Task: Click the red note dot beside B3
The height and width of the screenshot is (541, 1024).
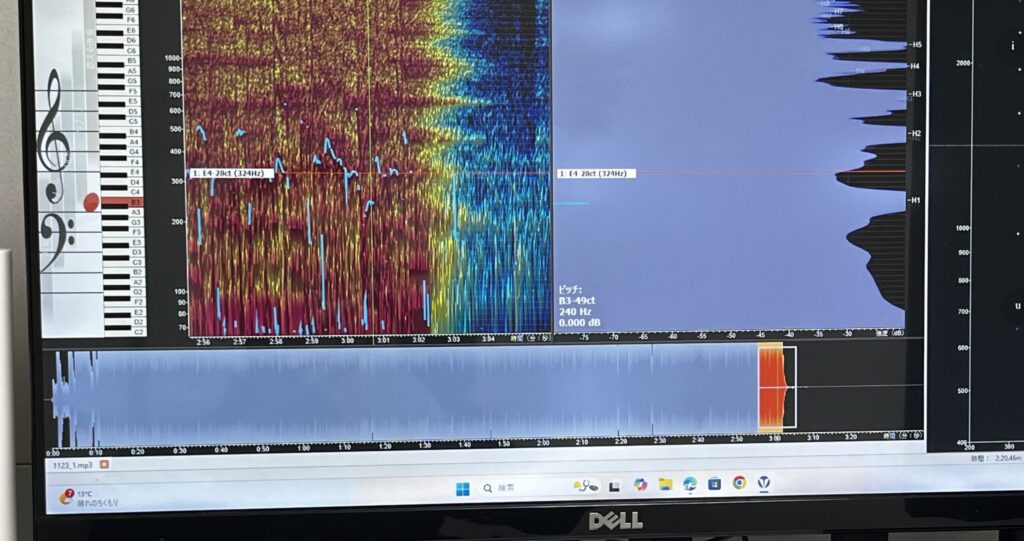Action: pos(91,203)
